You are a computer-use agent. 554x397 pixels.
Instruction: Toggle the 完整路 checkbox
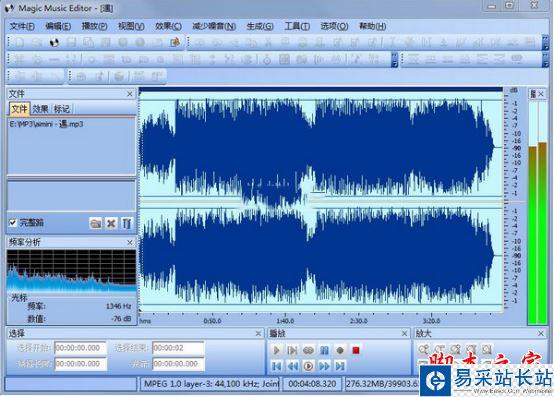click(13, 223)
